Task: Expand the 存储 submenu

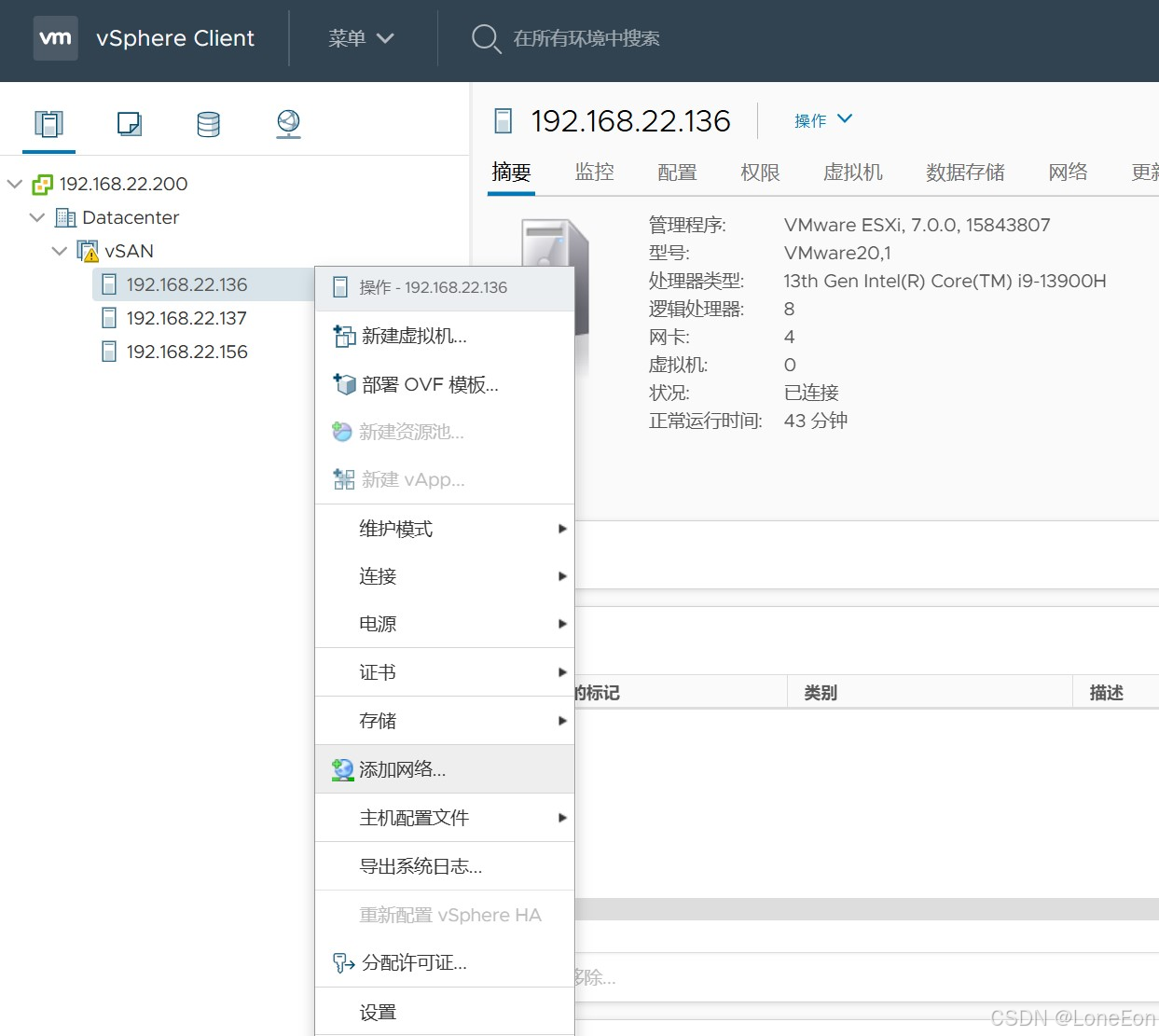Action: (x=445, y=721)
